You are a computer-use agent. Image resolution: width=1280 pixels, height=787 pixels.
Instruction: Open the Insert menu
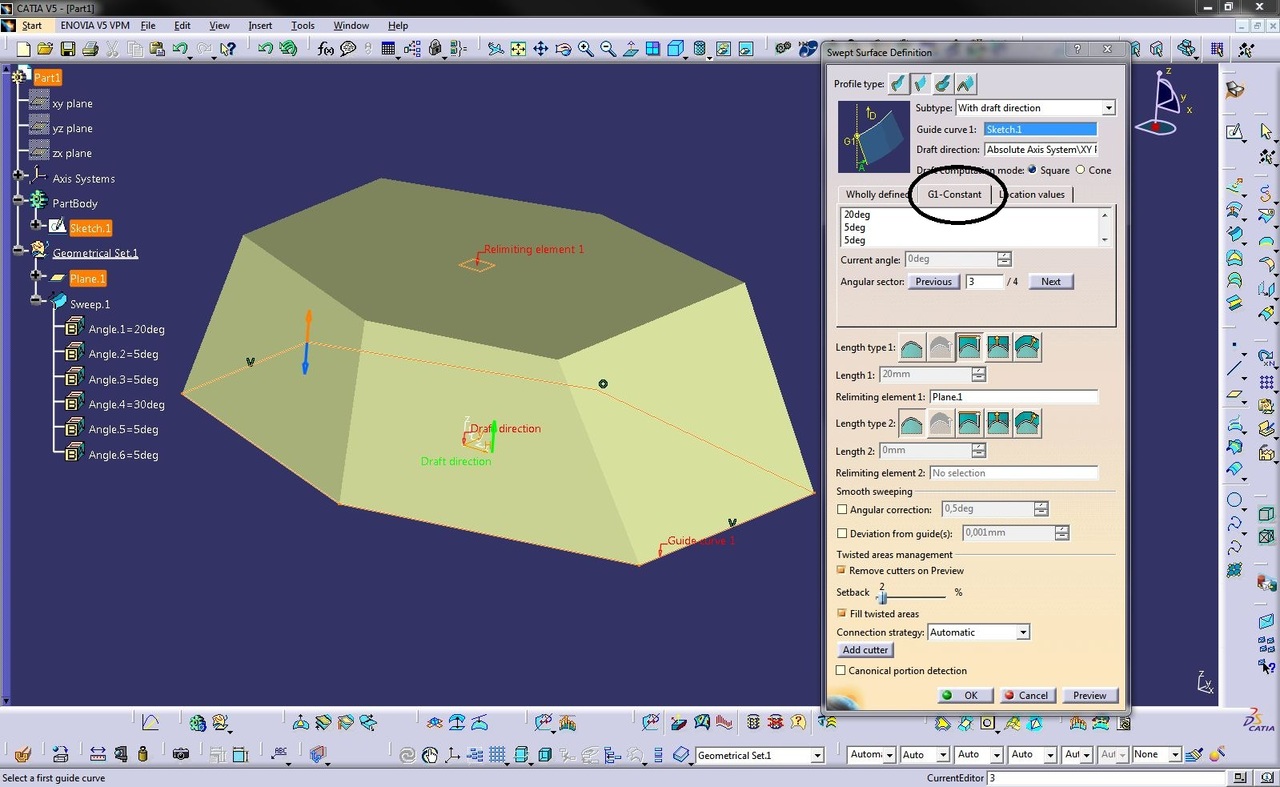(x=260, y=25)
